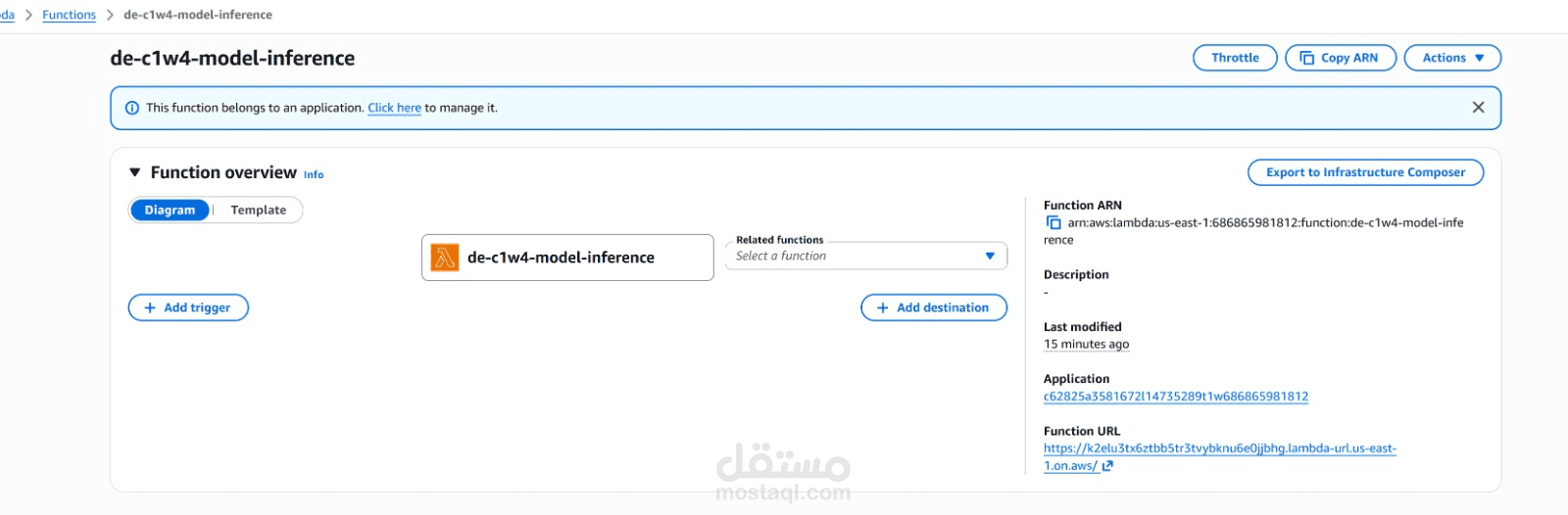This screenshot has height=515, width=1568.
Task: Open the Related functions select dropdown
Action: click(x=866, y=256)
